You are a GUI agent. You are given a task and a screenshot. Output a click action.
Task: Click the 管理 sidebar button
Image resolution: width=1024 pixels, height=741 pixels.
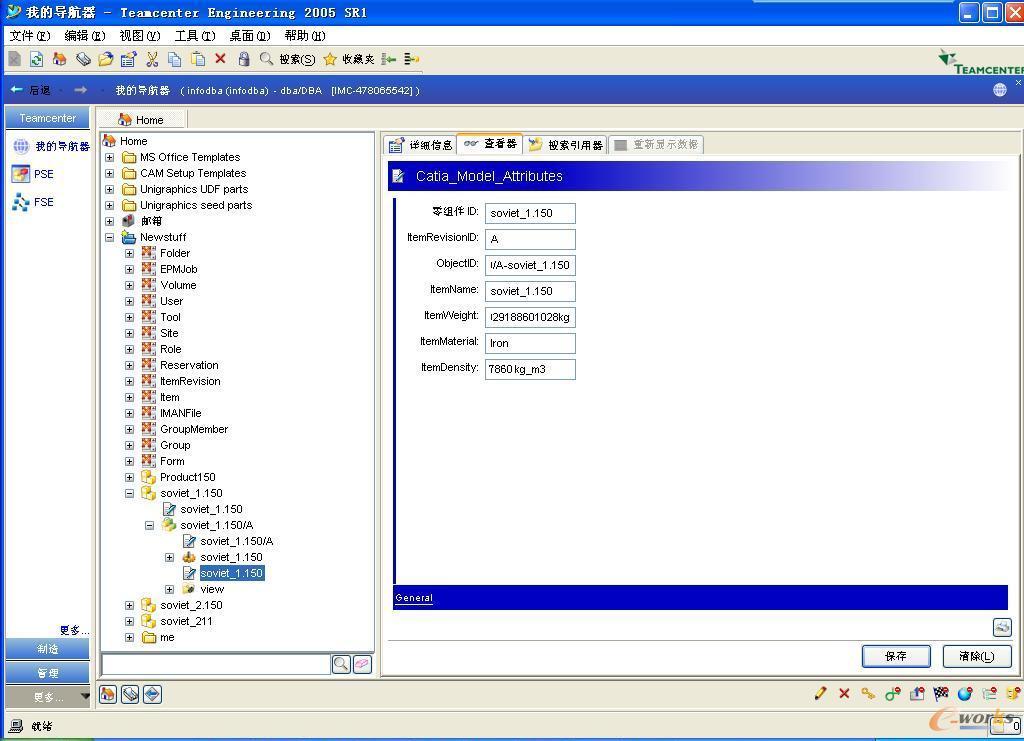tap(47, 673)
